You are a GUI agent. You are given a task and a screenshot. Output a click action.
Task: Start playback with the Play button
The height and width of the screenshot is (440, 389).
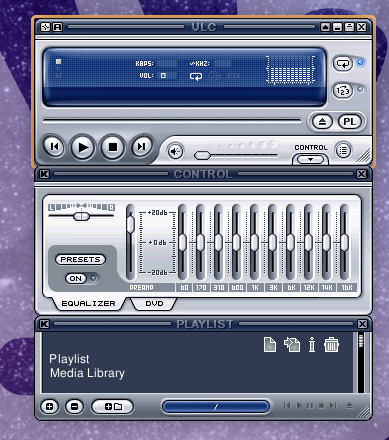[83, 147]
